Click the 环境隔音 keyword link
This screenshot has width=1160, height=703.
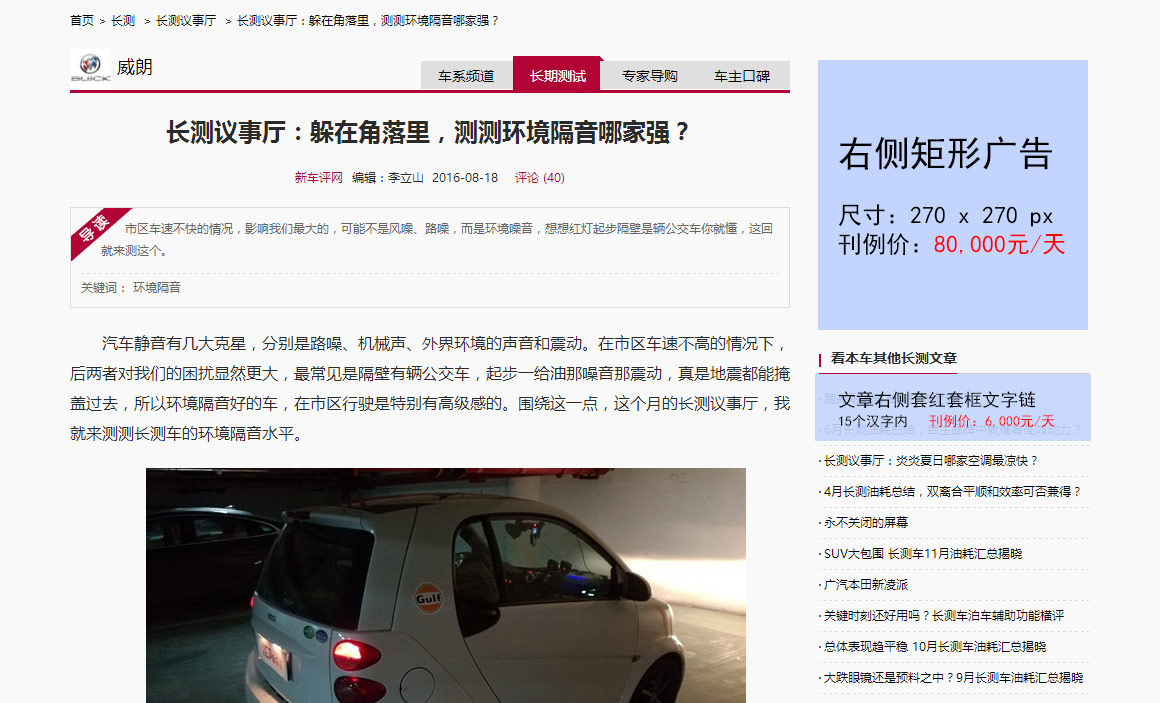(156, 287)
